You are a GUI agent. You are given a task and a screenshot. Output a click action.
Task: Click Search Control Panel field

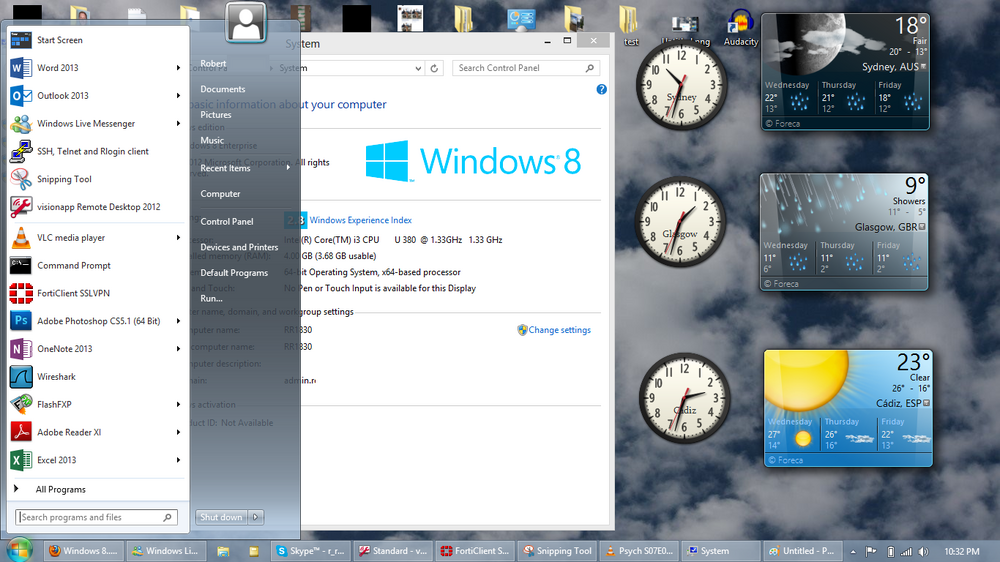point(526,68)
